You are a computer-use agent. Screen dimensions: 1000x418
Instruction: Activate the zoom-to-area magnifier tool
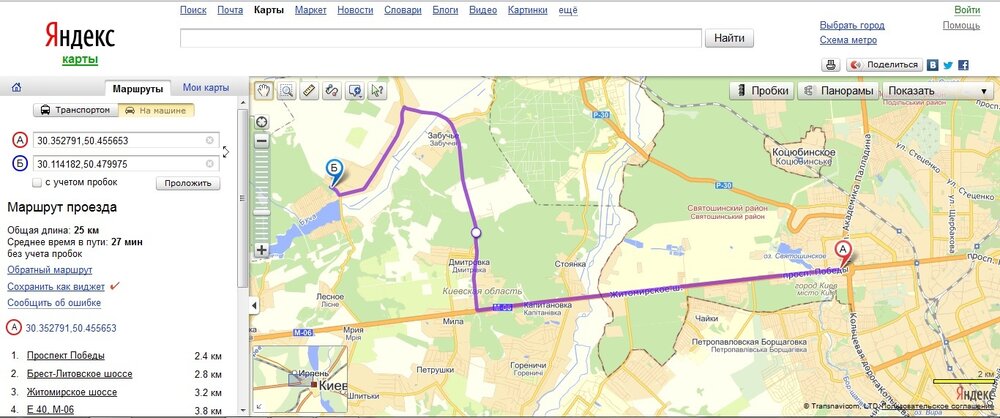click(x=286, y=91)
